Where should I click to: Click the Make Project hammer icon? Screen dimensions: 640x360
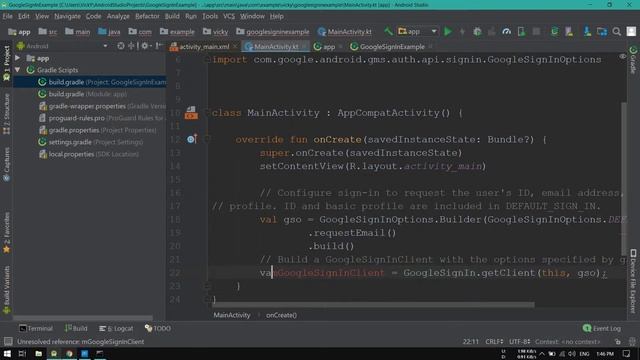pos(388,31)
